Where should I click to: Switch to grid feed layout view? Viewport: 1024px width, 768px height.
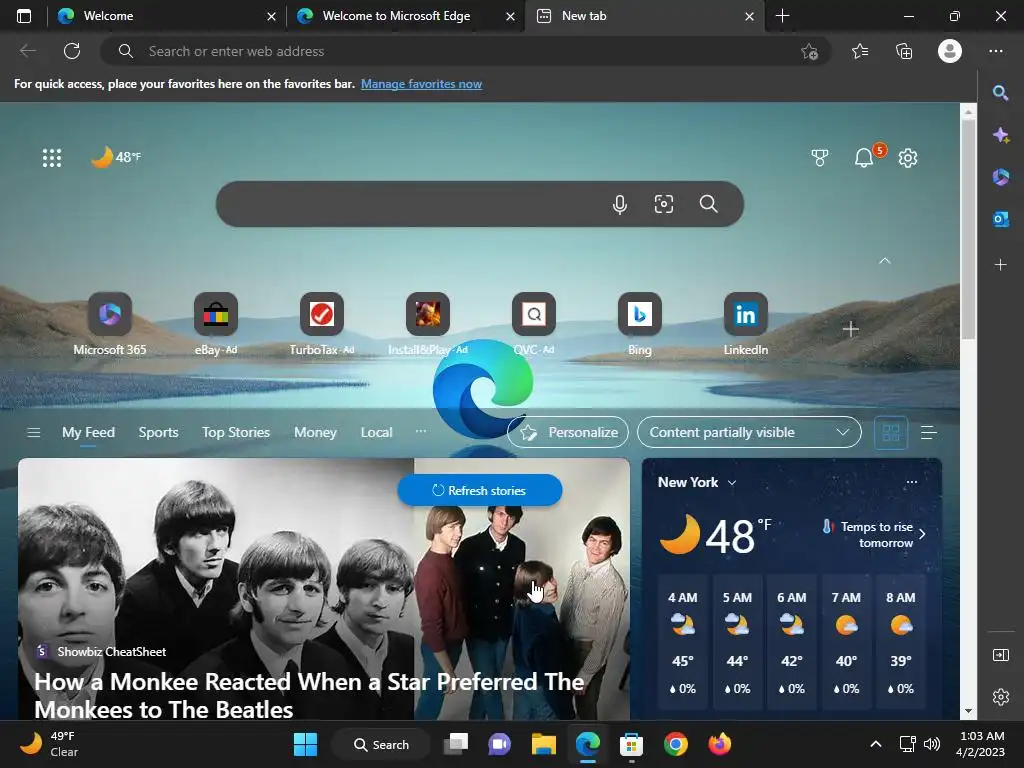tap(891, 432)
